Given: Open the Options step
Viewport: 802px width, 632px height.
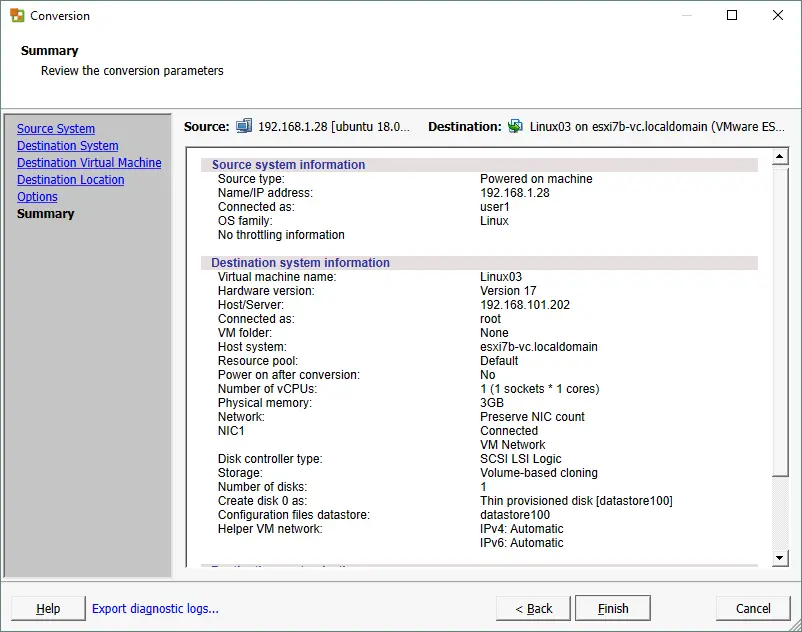Looking at the screenshot, I should tap(37, 197).
